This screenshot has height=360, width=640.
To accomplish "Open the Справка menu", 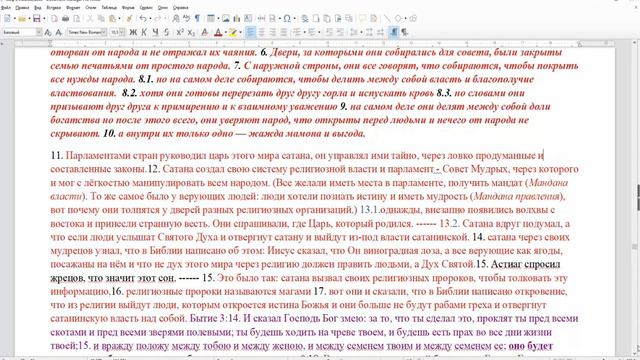I will tap(180, 7).
